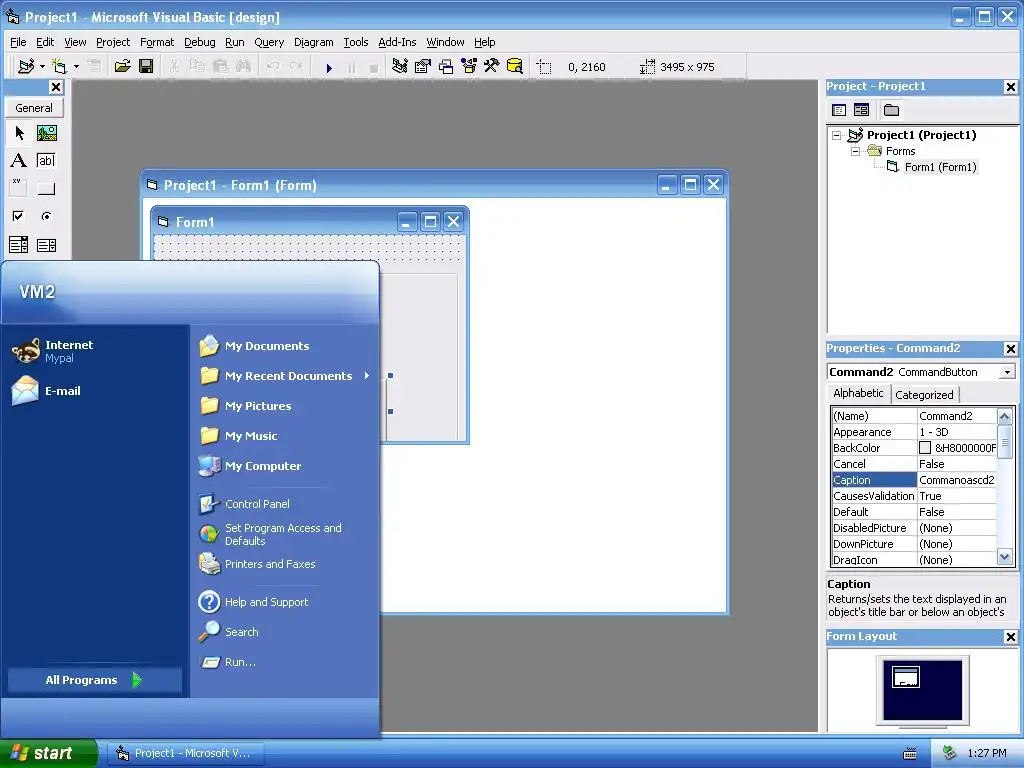Collapse the Forms folder node
The image size is (1024, 768).
[856, 151]
